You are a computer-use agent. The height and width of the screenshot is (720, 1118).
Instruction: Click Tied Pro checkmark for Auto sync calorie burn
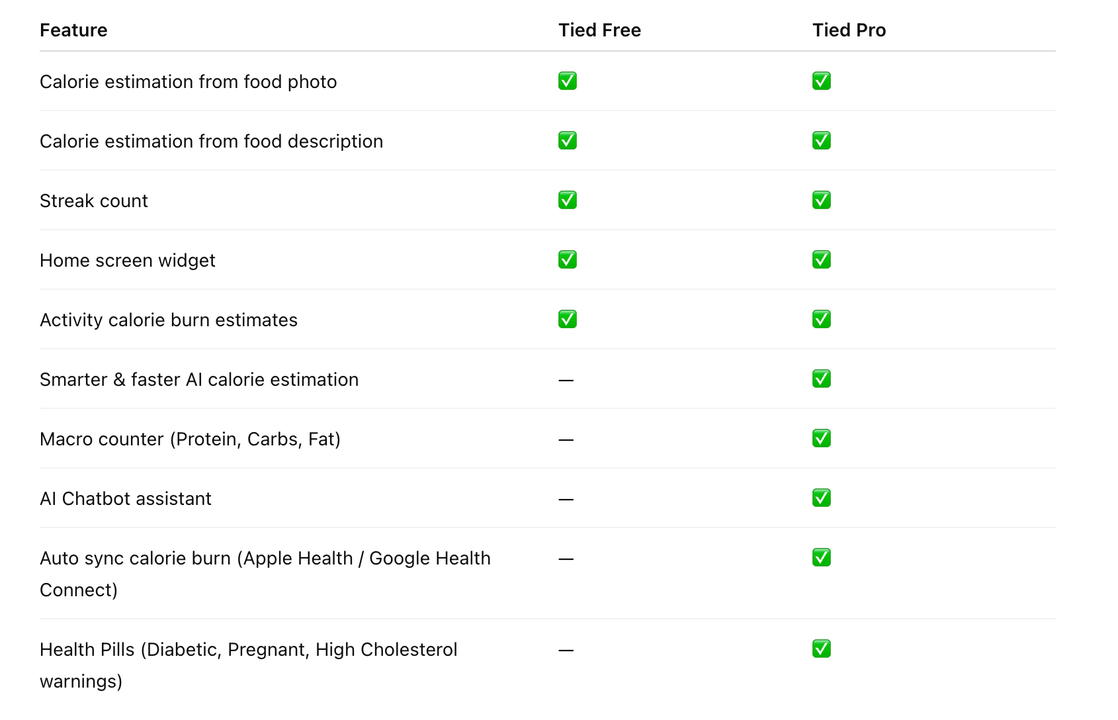[x=821, y=558]
